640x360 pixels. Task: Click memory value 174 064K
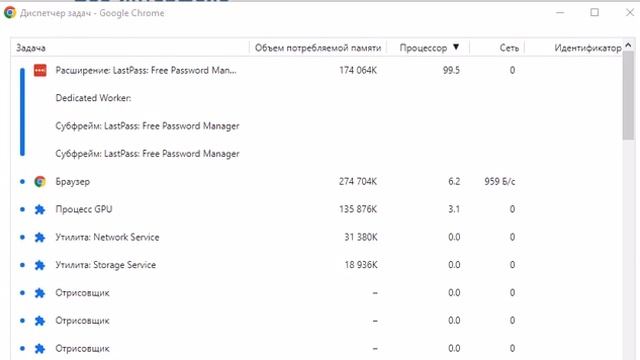click(x=358, y=70)
